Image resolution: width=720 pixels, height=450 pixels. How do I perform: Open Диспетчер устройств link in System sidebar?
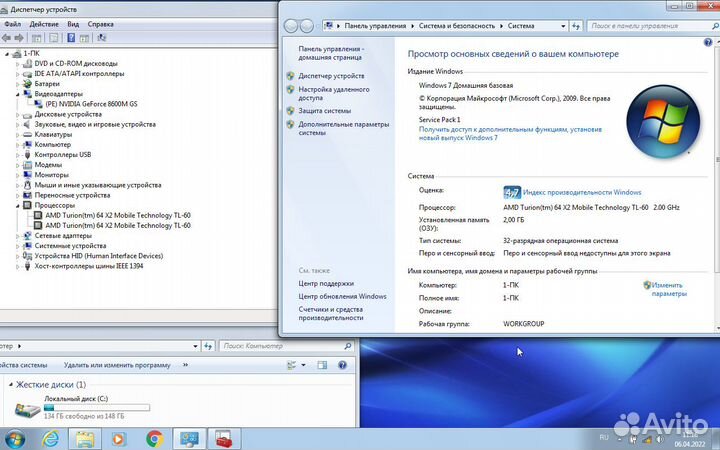[x=331, y=76]
